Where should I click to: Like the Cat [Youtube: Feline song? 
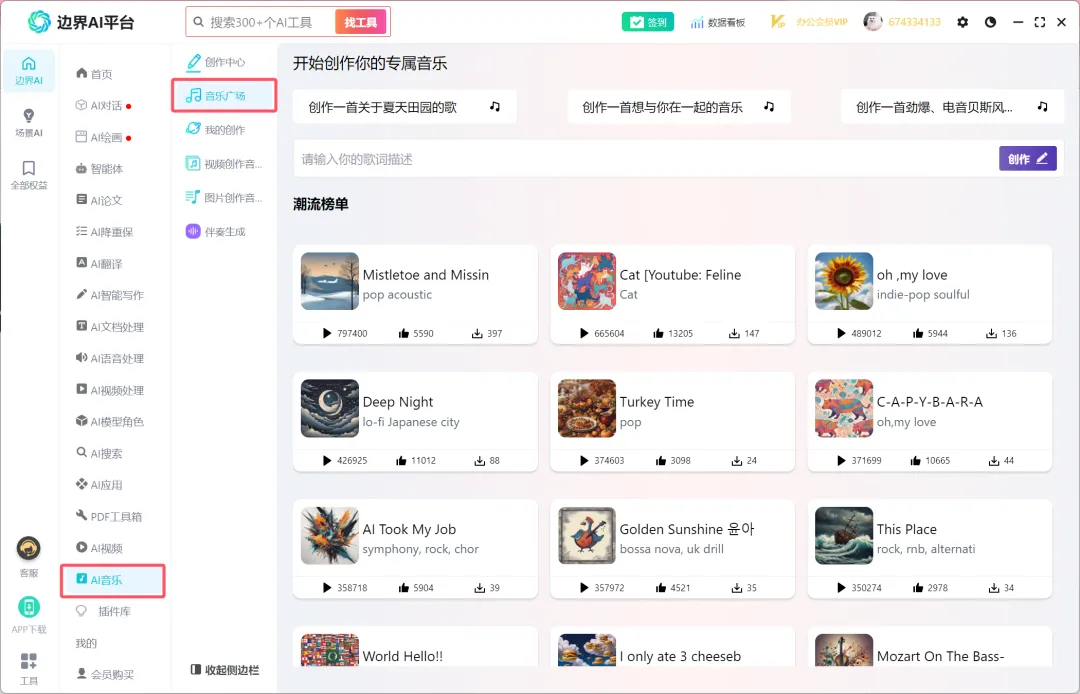click(x=658, y=333)
